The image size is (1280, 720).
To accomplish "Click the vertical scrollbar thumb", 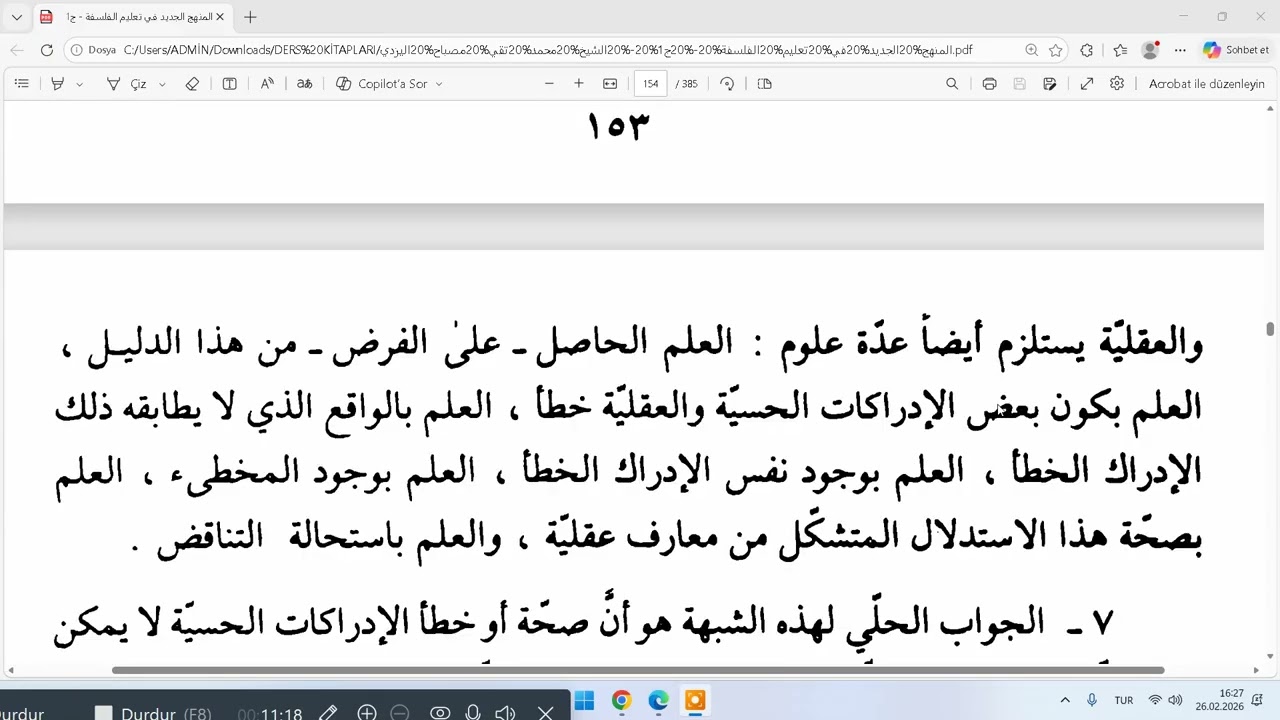I will point(1270,329).
